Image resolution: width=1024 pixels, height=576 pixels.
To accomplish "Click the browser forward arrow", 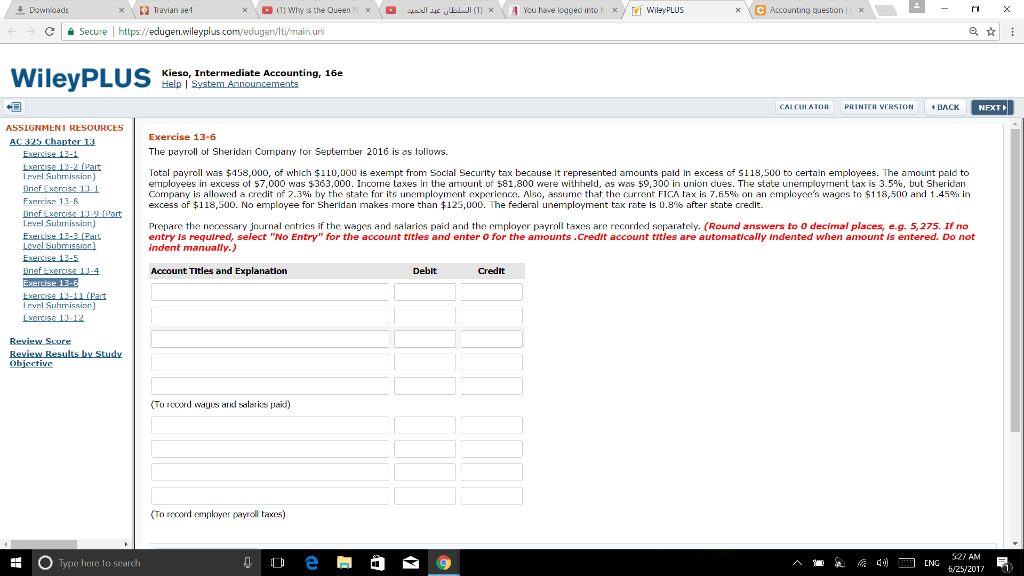I will point(31,31).
